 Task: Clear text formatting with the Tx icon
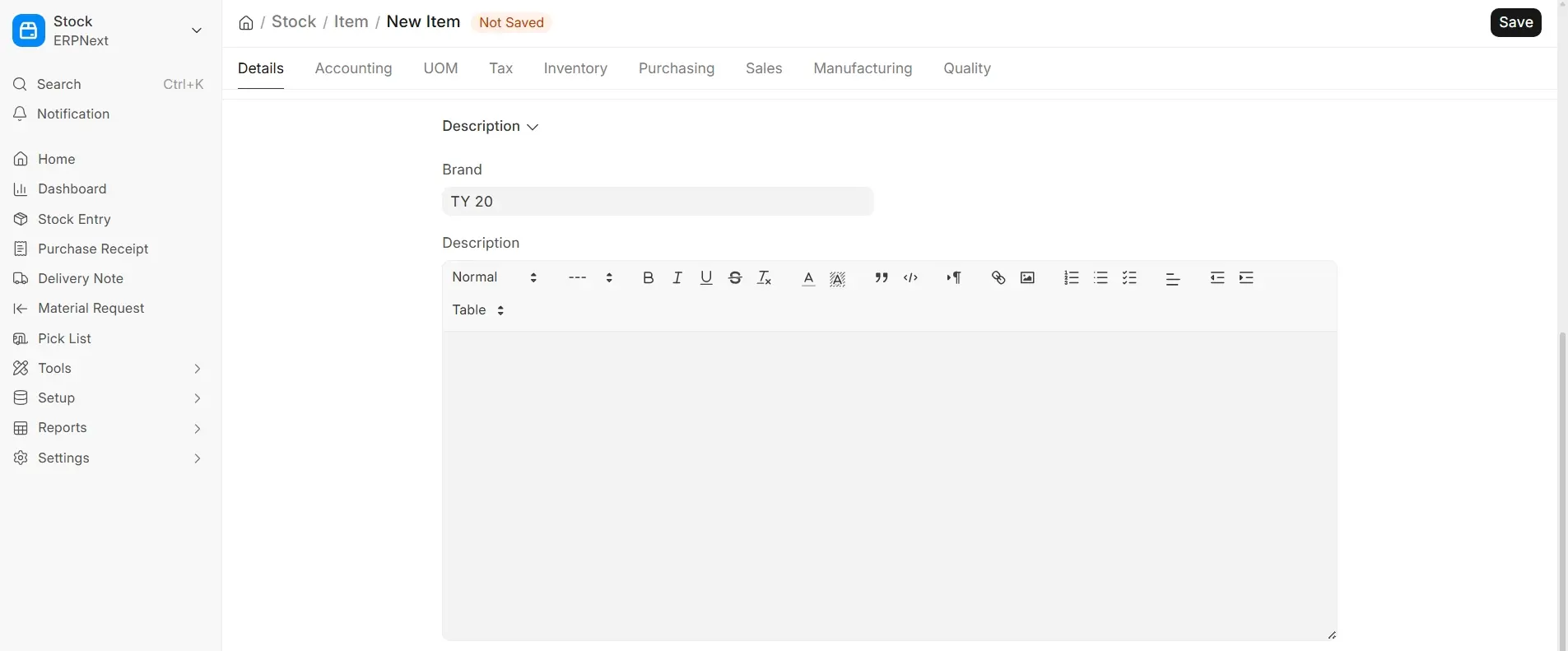pyautogui.click(x=765, y=278)
